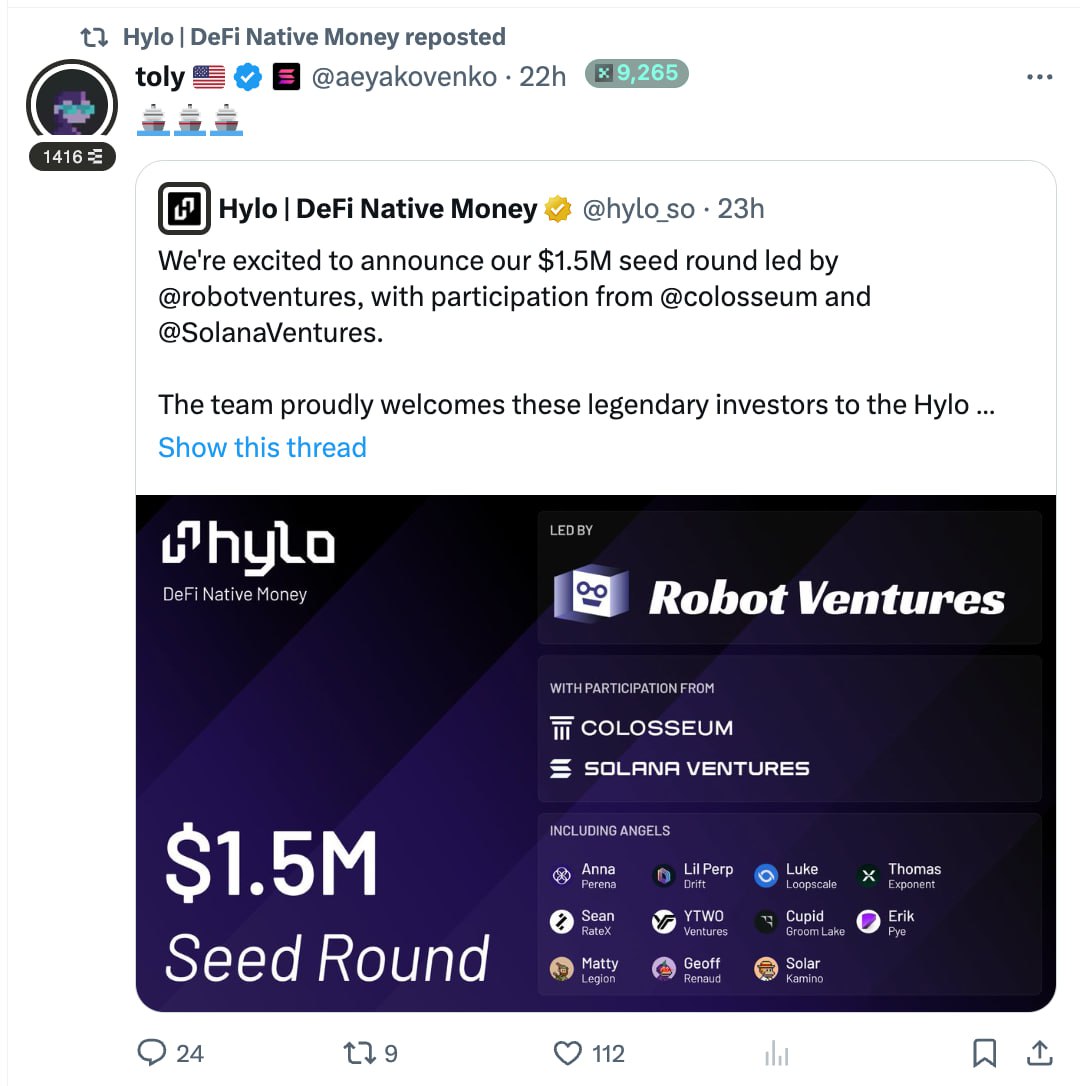Click the green 9,265 score badge
The image size is (1080, 1086).
click(637, 73)
